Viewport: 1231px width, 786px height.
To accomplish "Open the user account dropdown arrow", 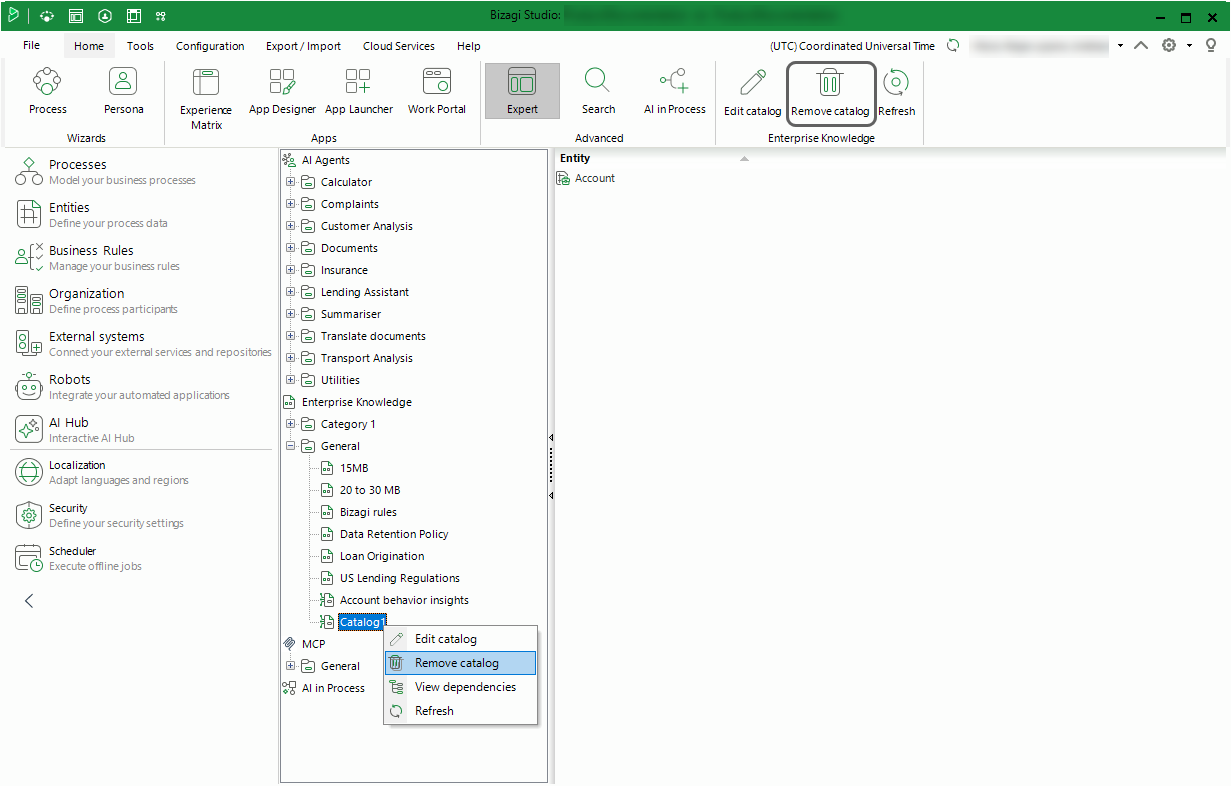I will (1120, 46).
